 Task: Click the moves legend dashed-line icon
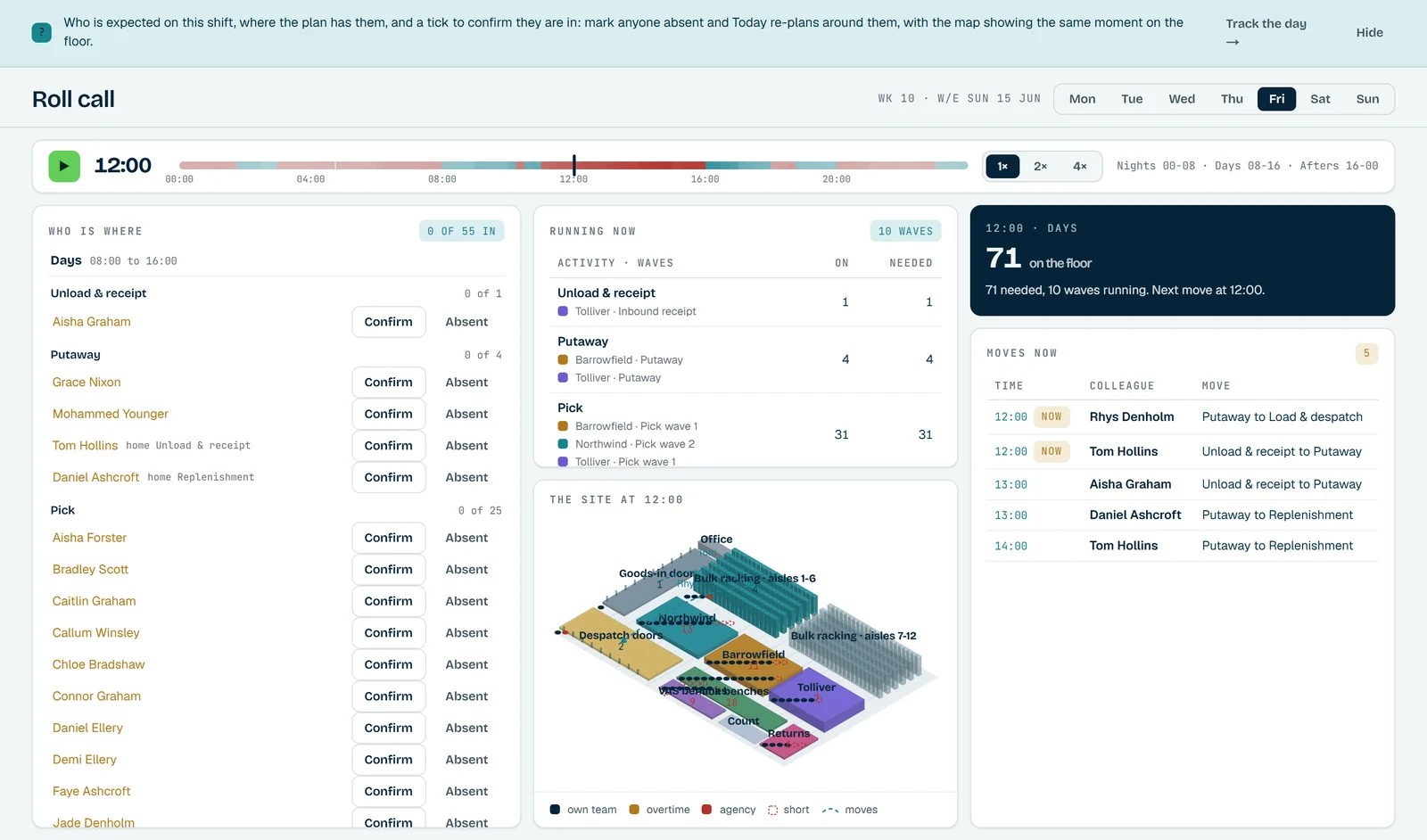pos(830,810)
